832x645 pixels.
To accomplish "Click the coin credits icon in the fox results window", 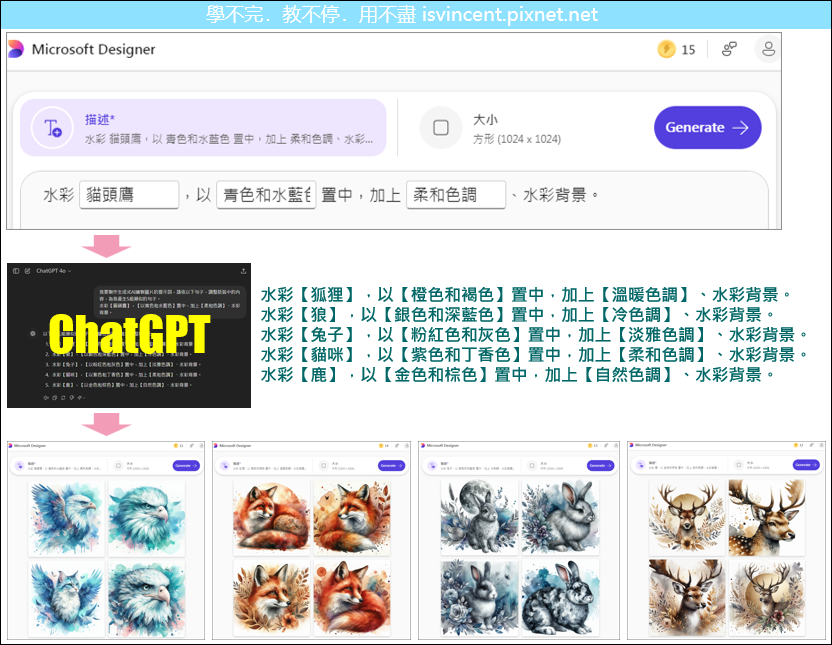I will coord(380,446).
